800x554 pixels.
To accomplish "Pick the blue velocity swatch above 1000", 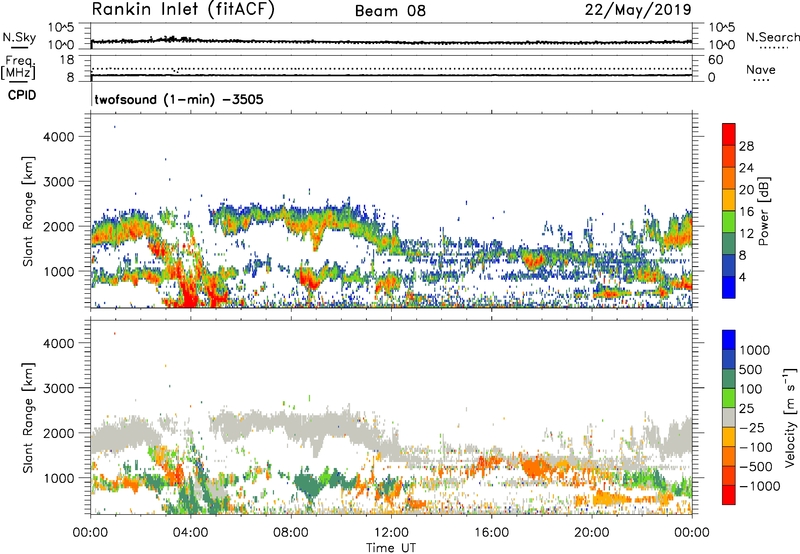I will (x=729, y=340).
